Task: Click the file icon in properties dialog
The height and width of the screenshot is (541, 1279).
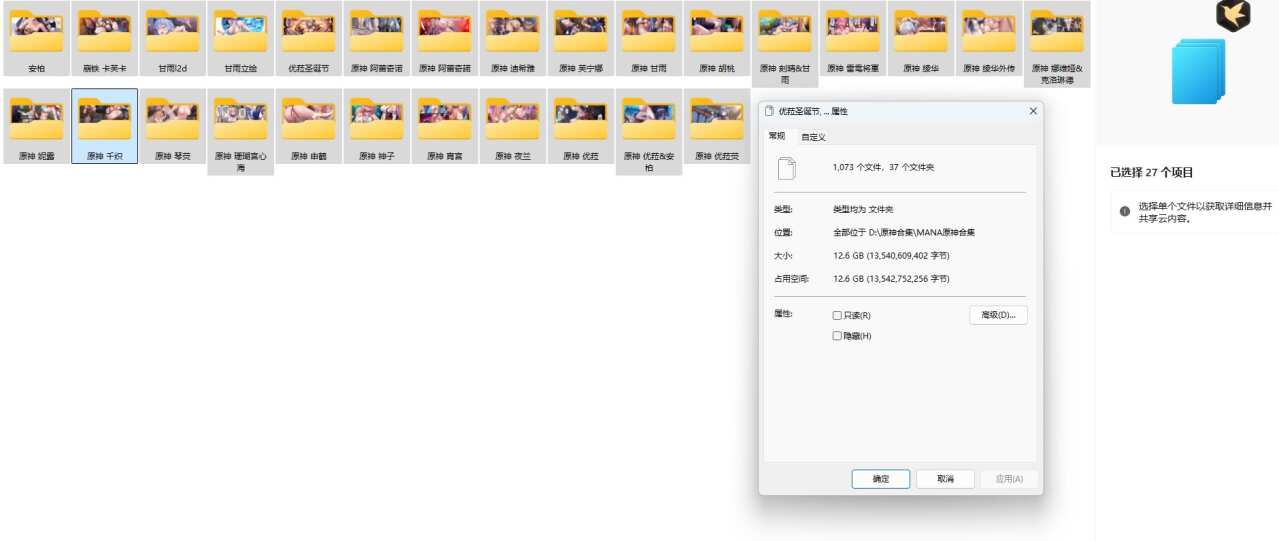Action: point(786,168)
